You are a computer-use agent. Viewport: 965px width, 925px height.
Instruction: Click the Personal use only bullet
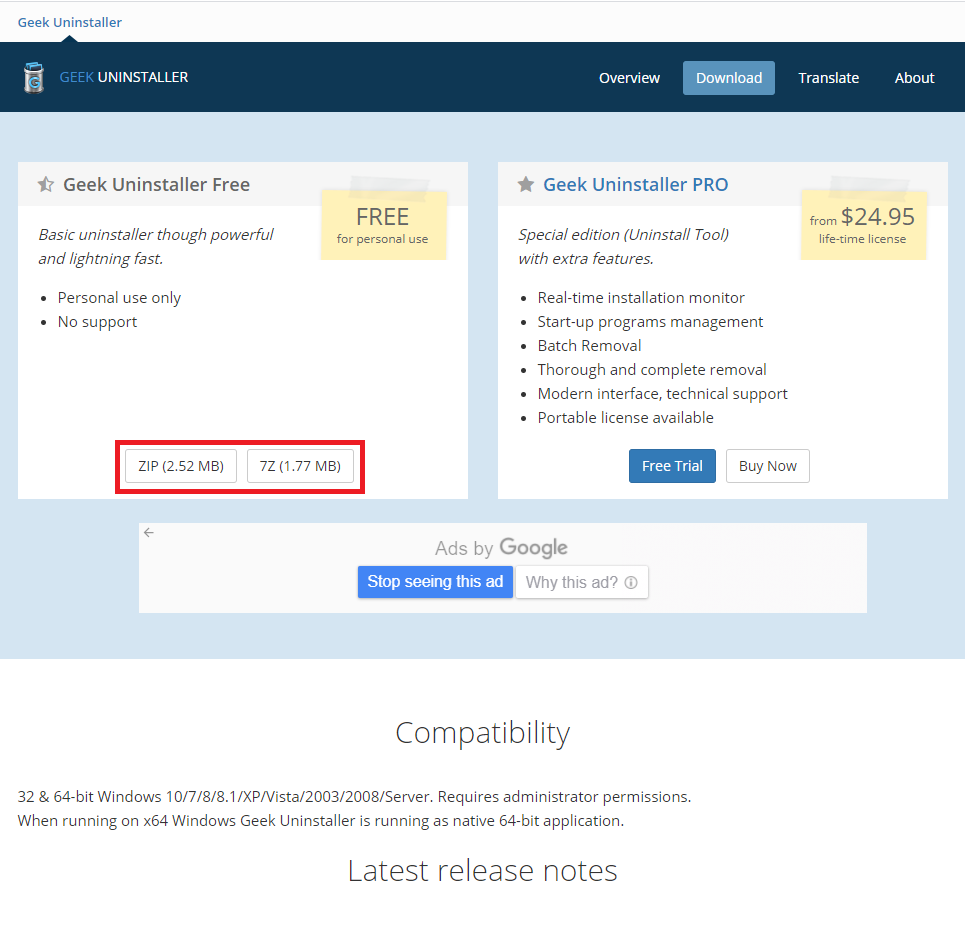[119, 298]
